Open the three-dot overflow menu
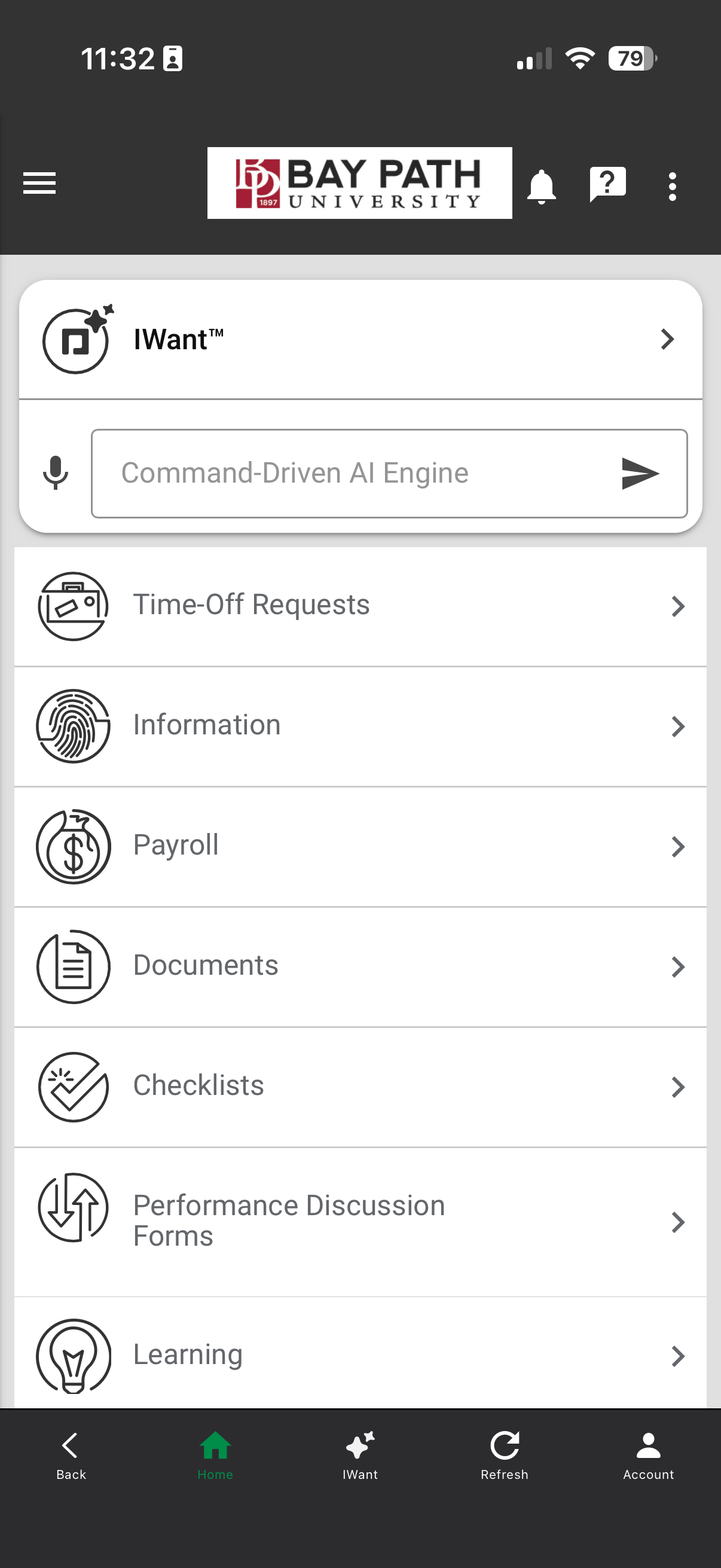The height and width of the screenshot is (1568, 721). [x=672, y=186]
